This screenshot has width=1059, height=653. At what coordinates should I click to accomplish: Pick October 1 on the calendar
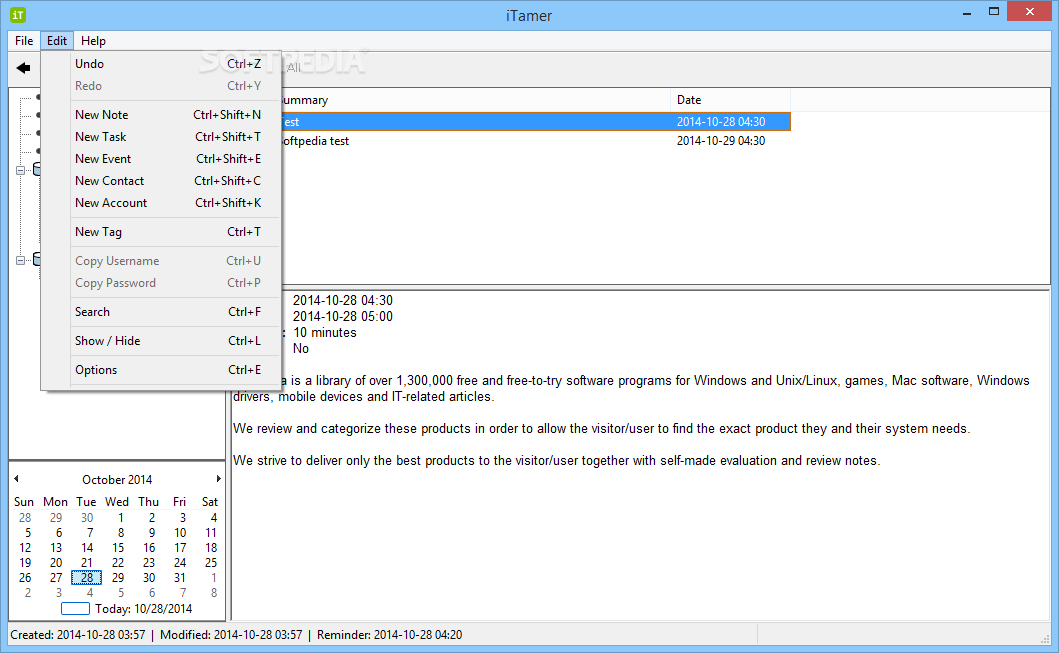click(x=120, y=518)
